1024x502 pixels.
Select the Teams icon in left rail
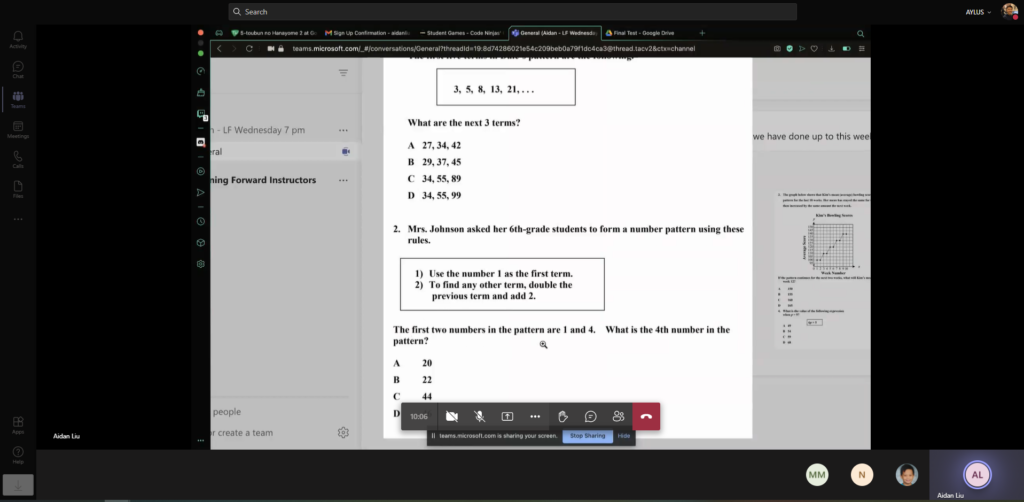[x=18, y=99]
